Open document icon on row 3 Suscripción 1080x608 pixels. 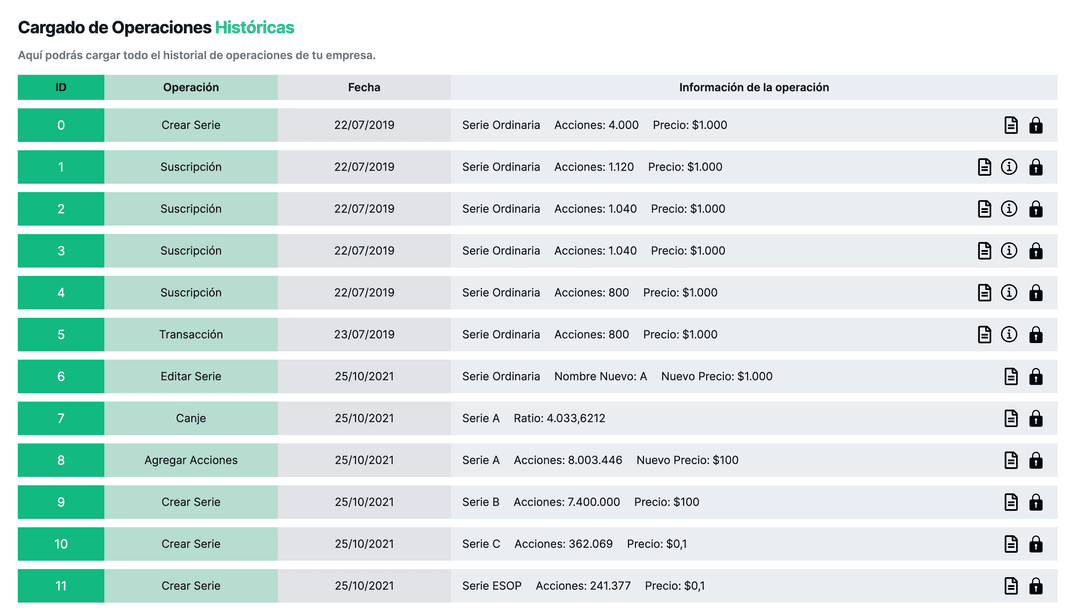[984, 251]
